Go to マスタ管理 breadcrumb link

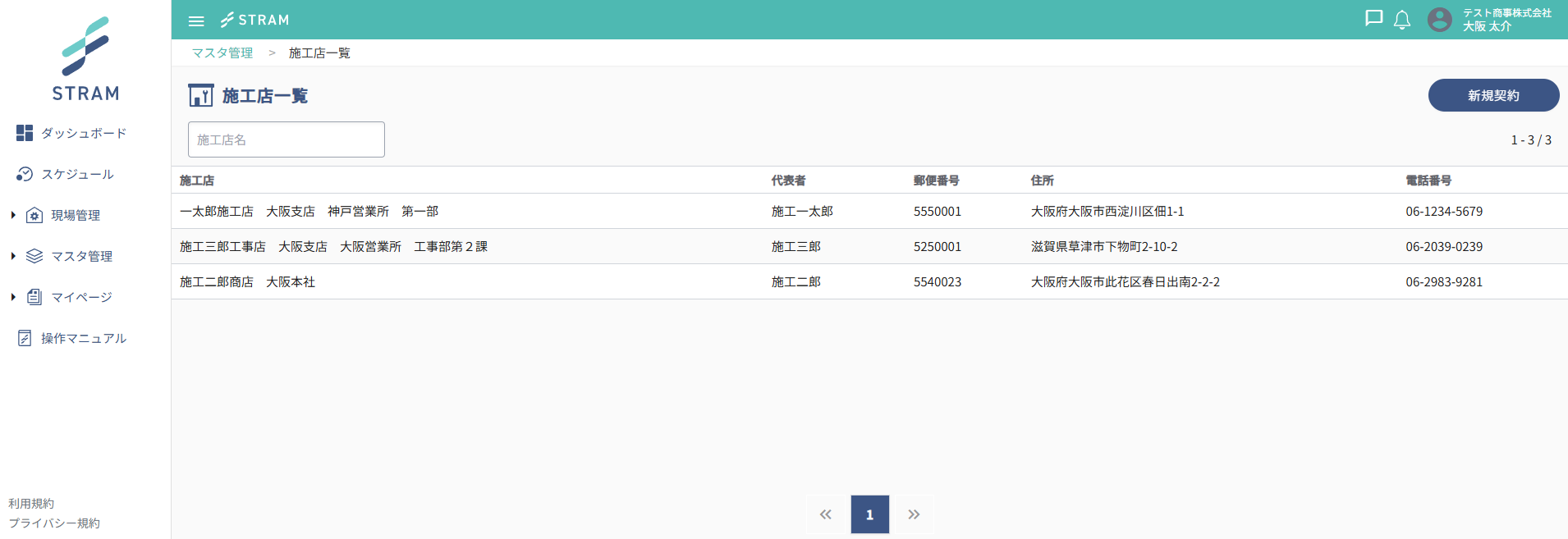pyautogui.click(x=222, y=53)
